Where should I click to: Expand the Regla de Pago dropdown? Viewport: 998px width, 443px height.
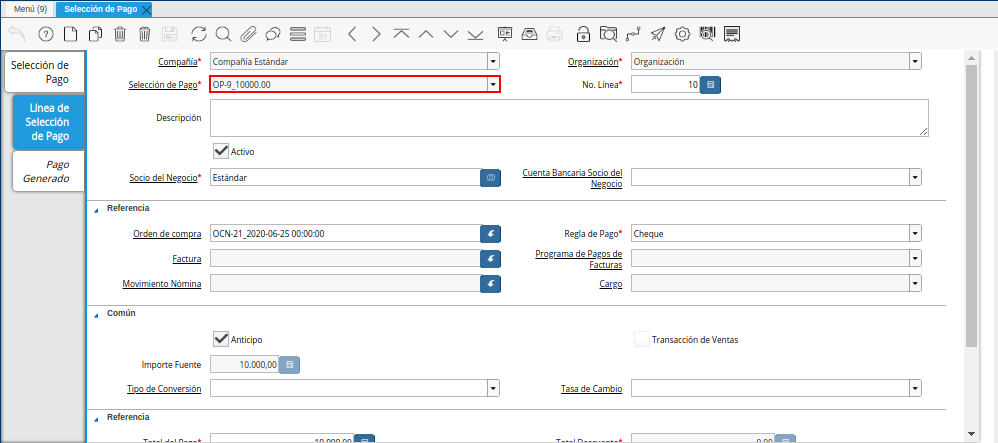(x=915, y=234)
